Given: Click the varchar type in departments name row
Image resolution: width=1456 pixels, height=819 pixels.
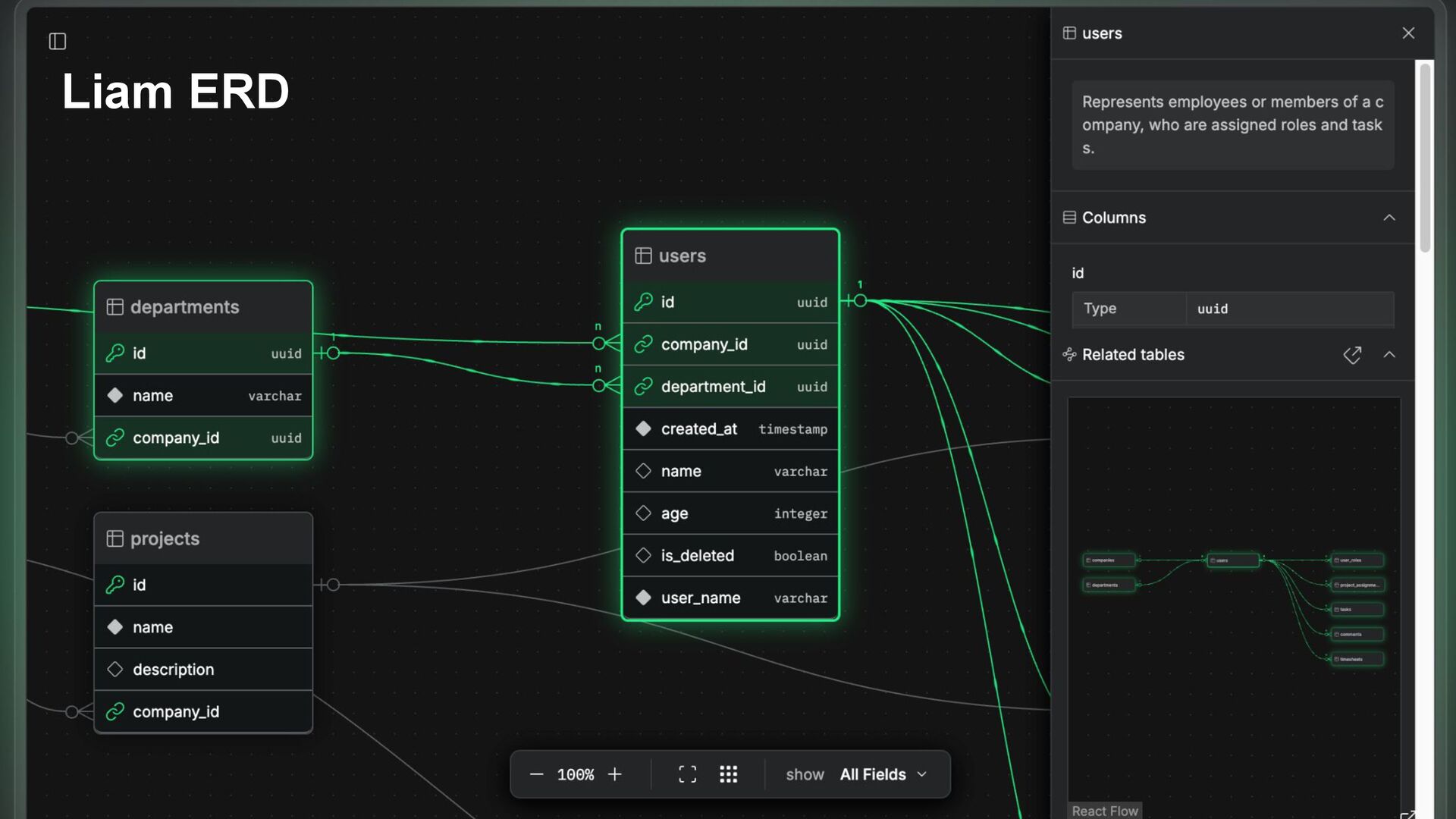Looking at the screenshot, I should (x=275, y=396).
